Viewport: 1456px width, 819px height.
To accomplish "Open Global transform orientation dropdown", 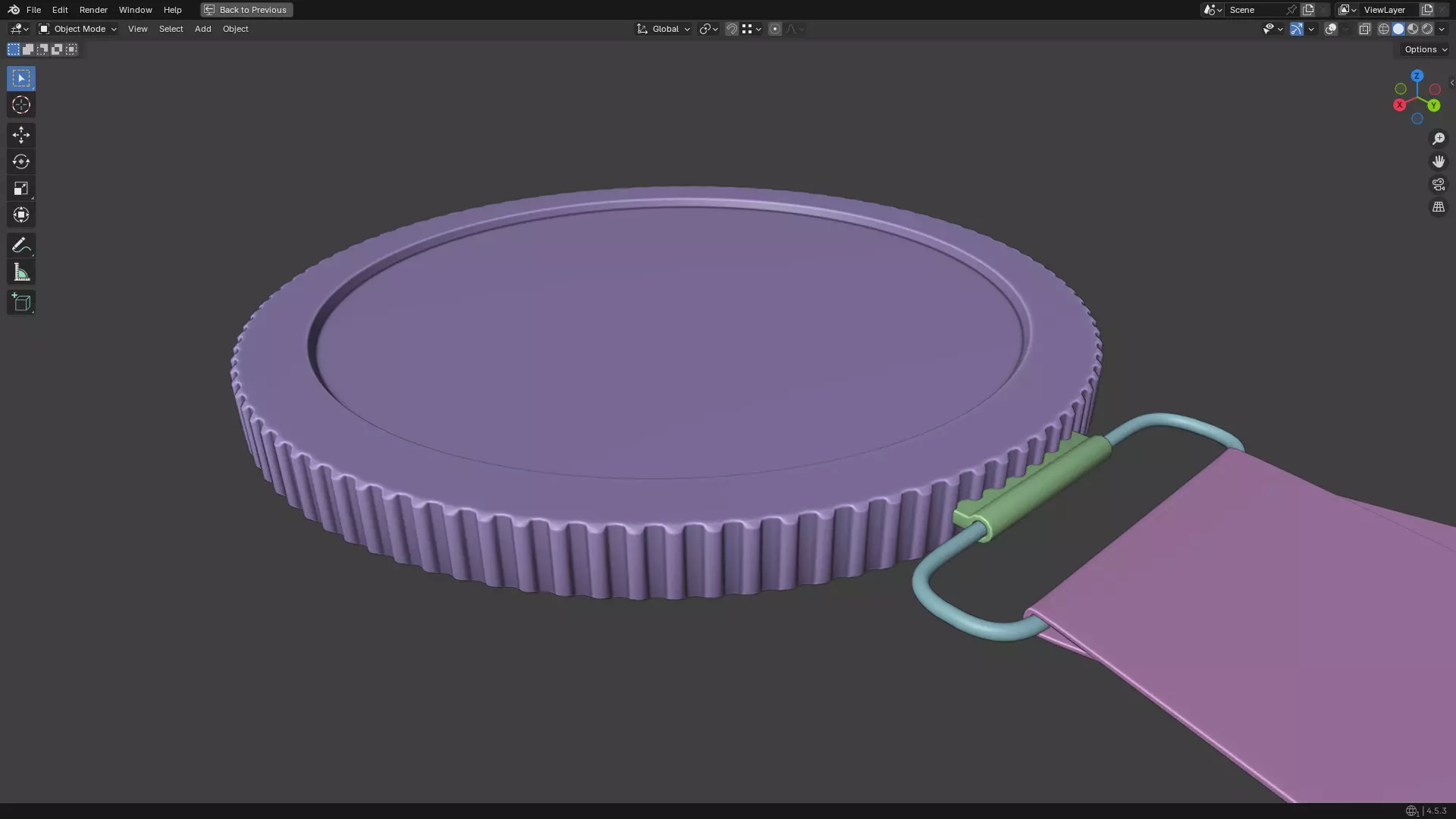I will pos(664,29).
